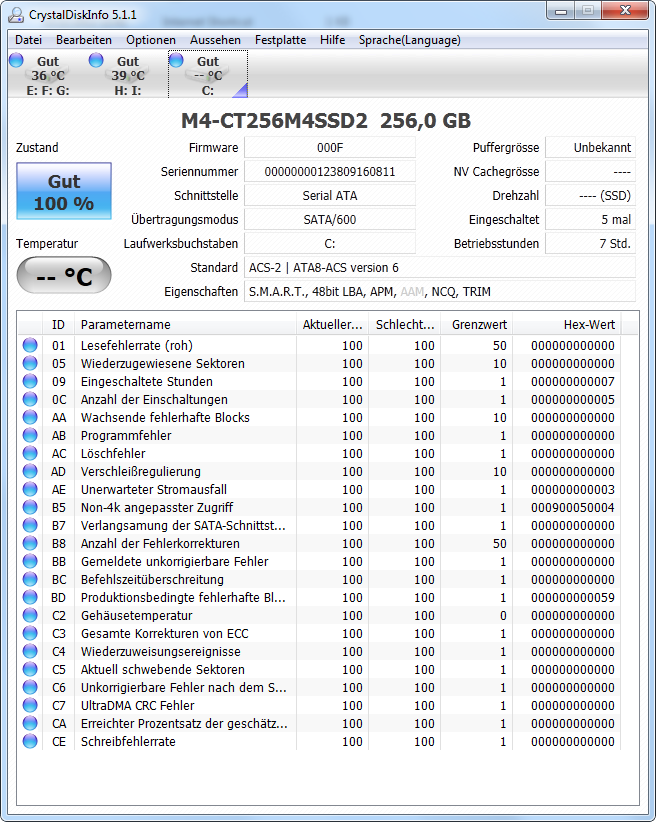Click the Betriebsstunden field showing 7 Std.
656x822 pixels.
pos(590,243)
